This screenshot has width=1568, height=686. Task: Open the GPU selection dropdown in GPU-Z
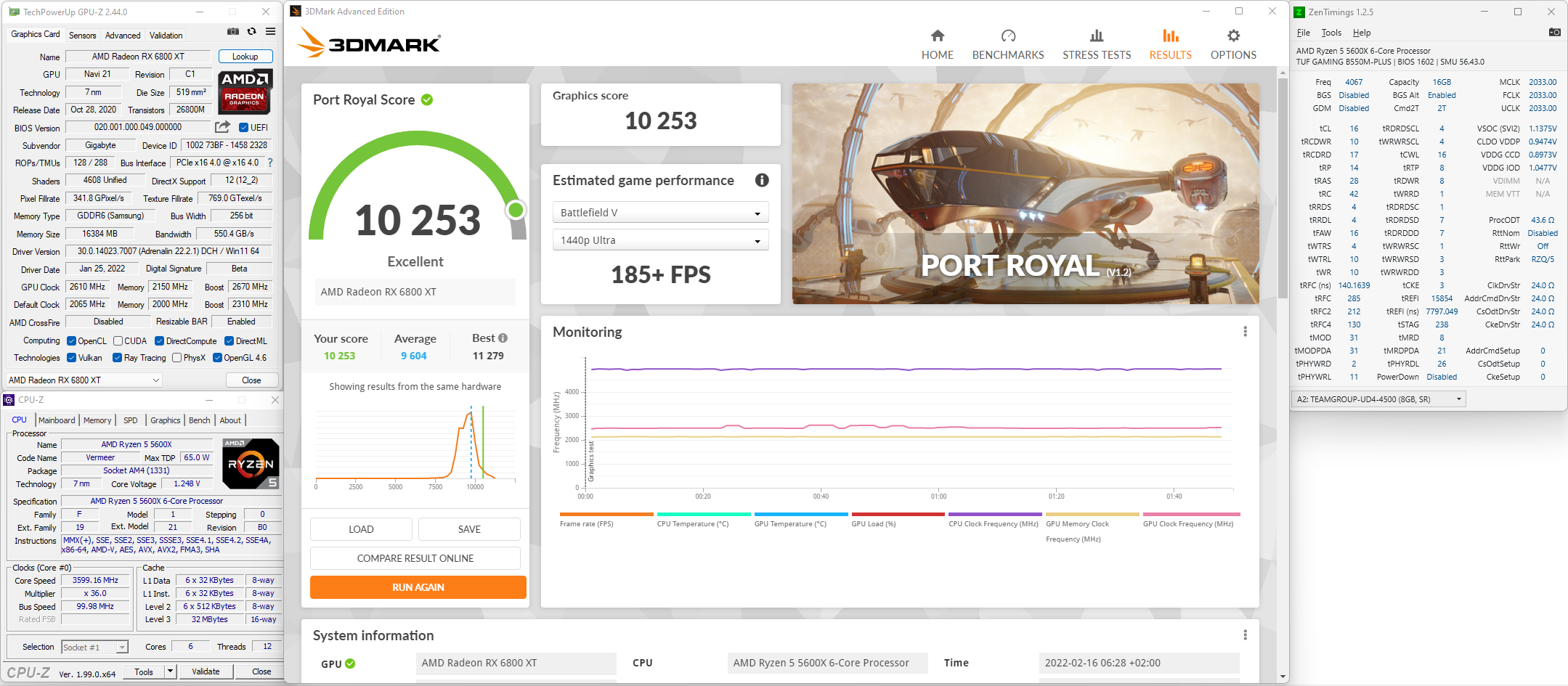coord(84,380)
